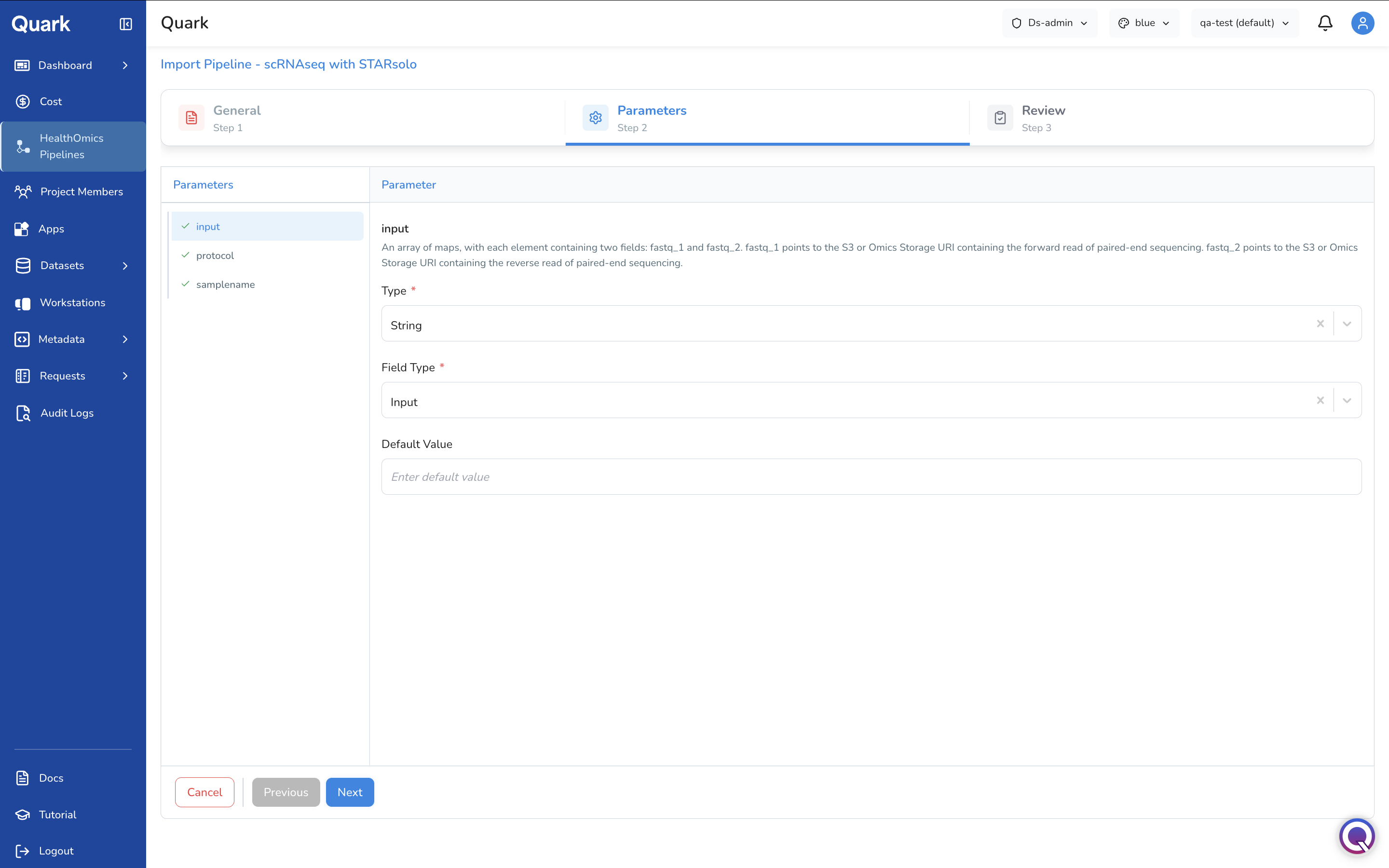Expand the Metadata submenu chevron
Screen dimensions: 1389x868
click(x=125, y=339)
